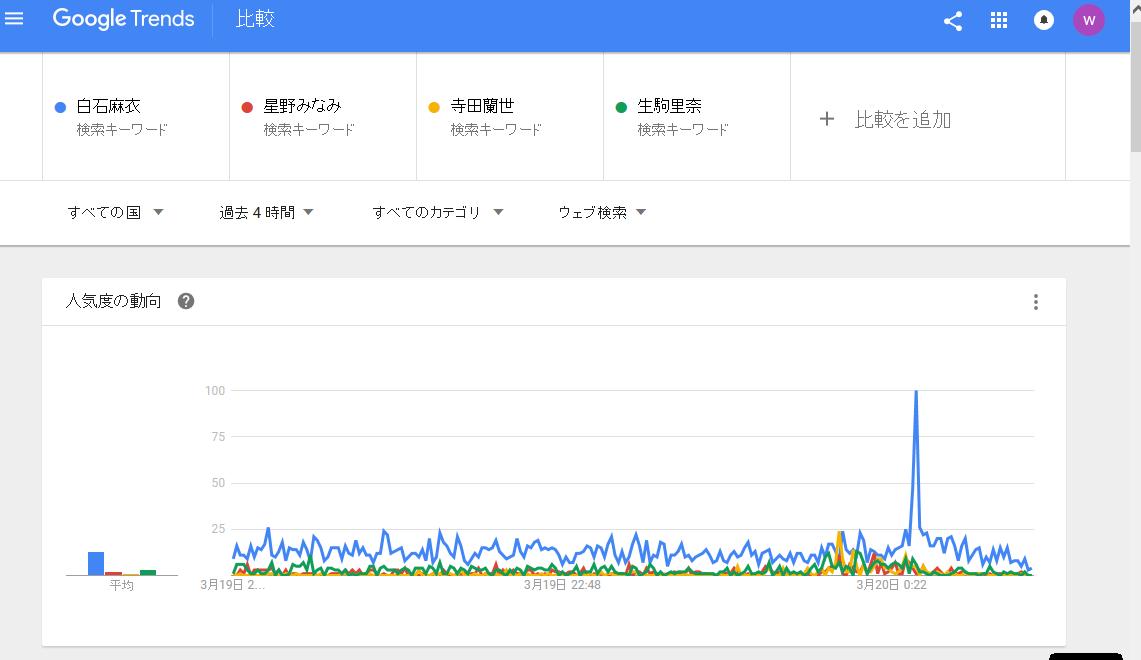
Task: Open the すべてのカテゴリ category dropdown
Action: click(437, 212)
